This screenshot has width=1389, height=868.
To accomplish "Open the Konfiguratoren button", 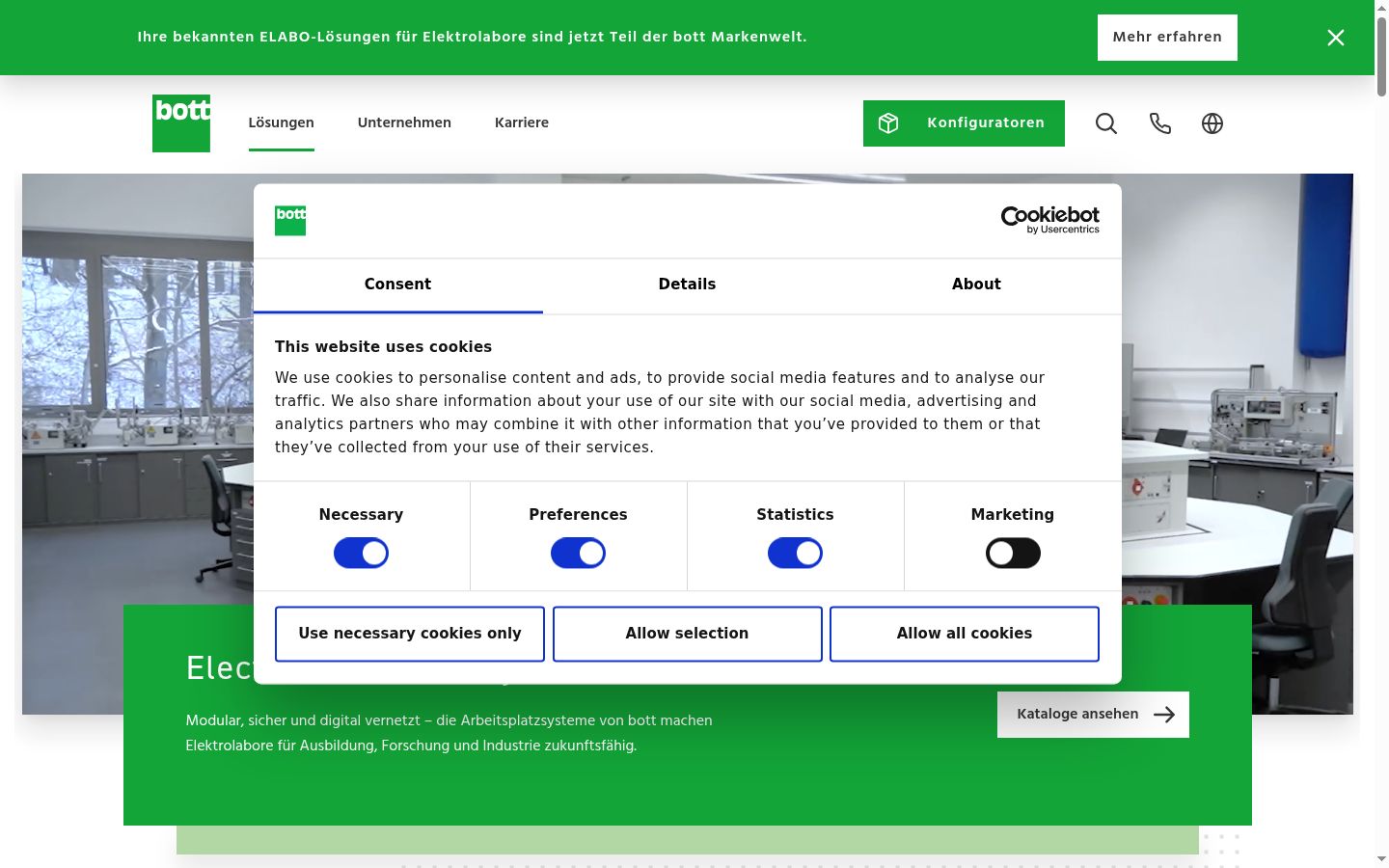I will click(x=964, y=123).
